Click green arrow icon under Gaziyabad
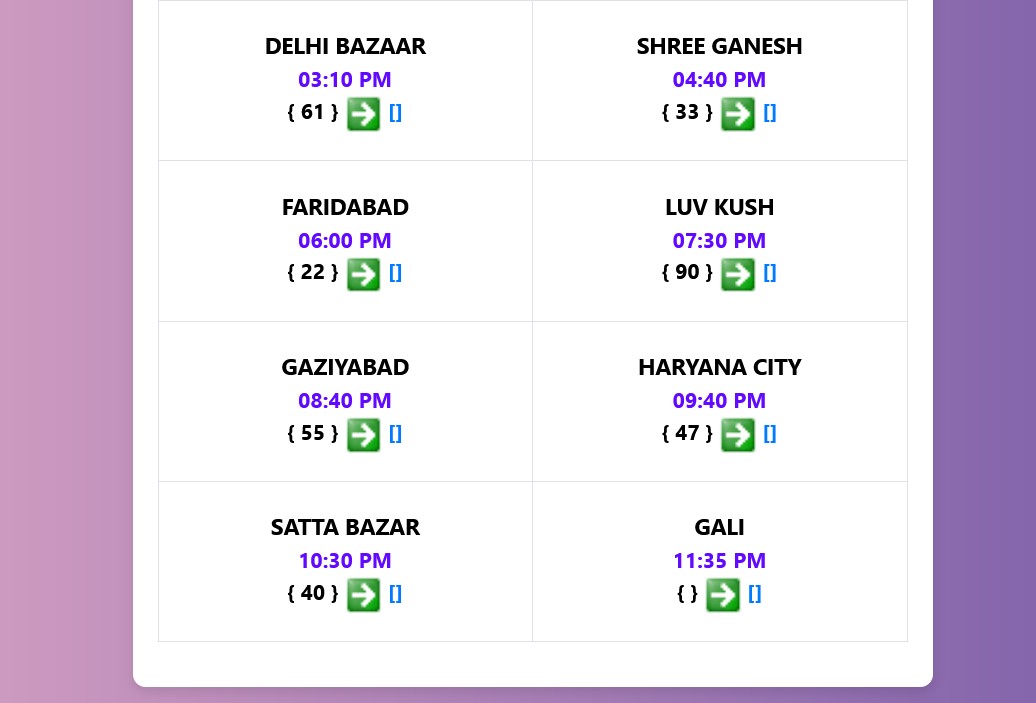Viewport: 1036px width, 703px height. coord(363,435)
